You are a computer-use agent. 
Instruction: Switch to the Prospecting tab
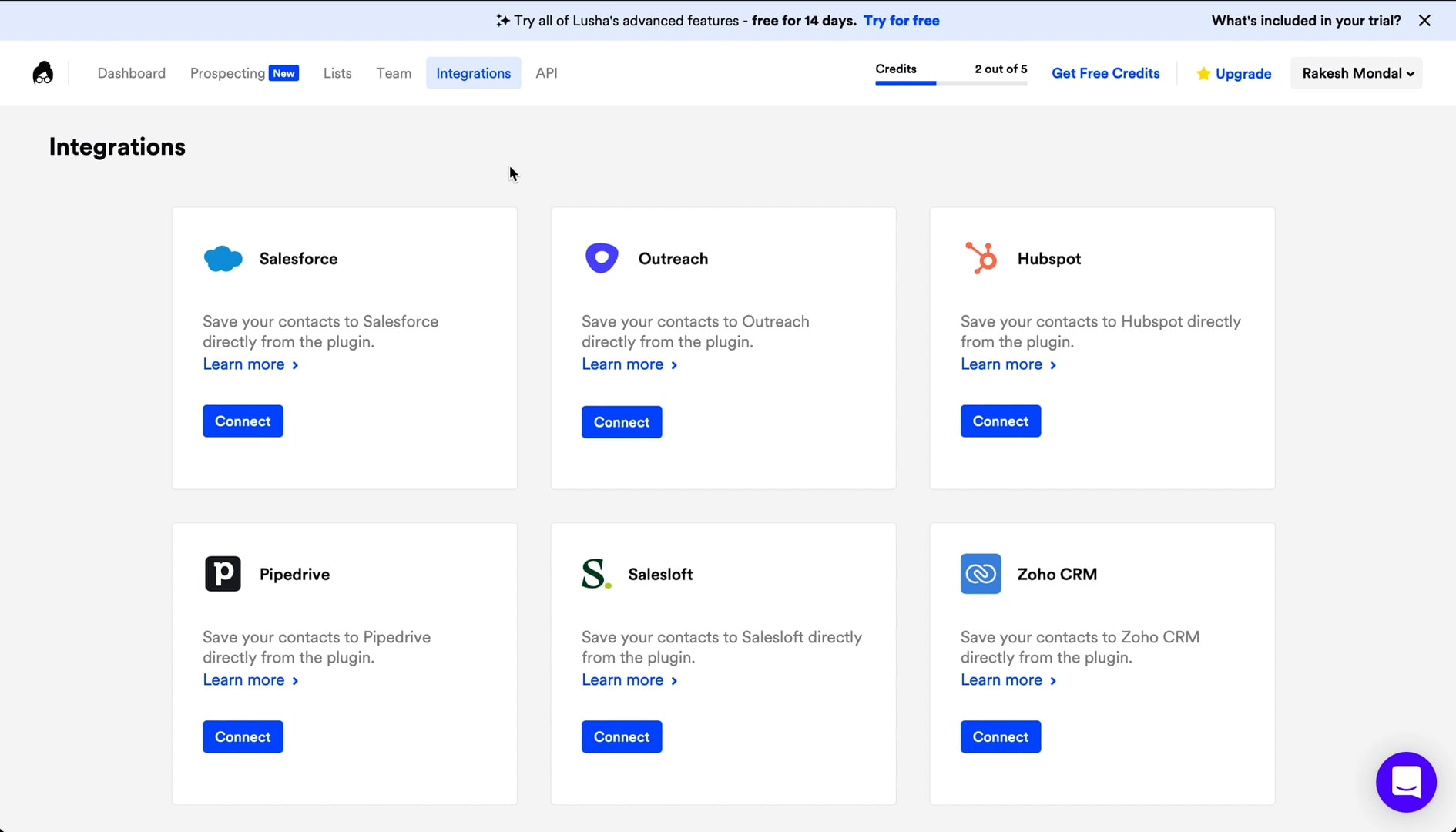228,73
